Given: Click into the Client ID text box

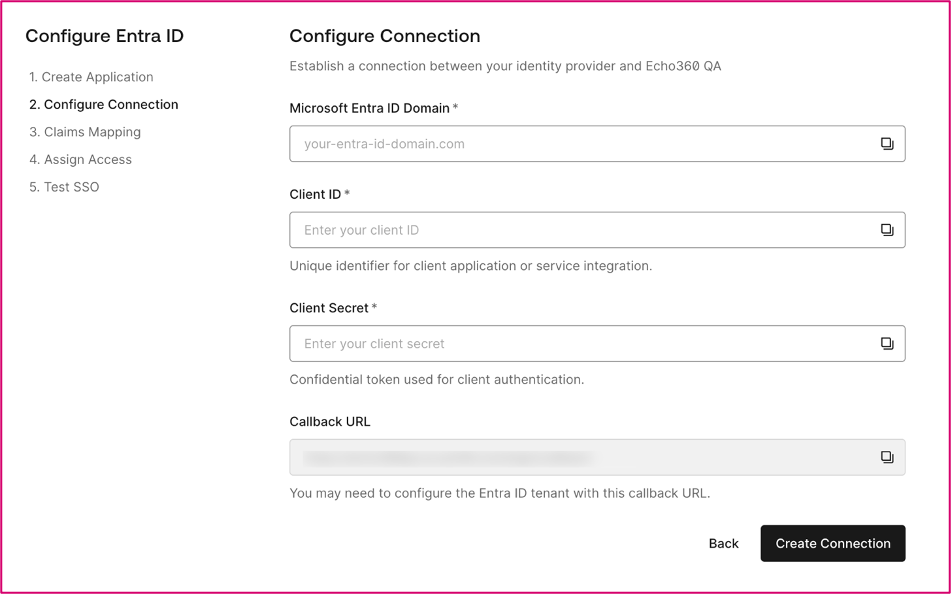Looking at the screenshot, I should (580, 230).
